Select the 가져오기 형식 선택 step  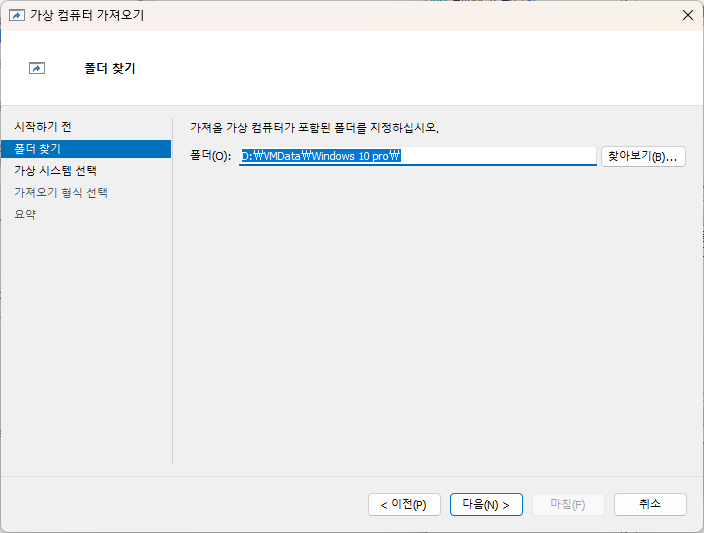pyautogui.click(x=61, y=193)
